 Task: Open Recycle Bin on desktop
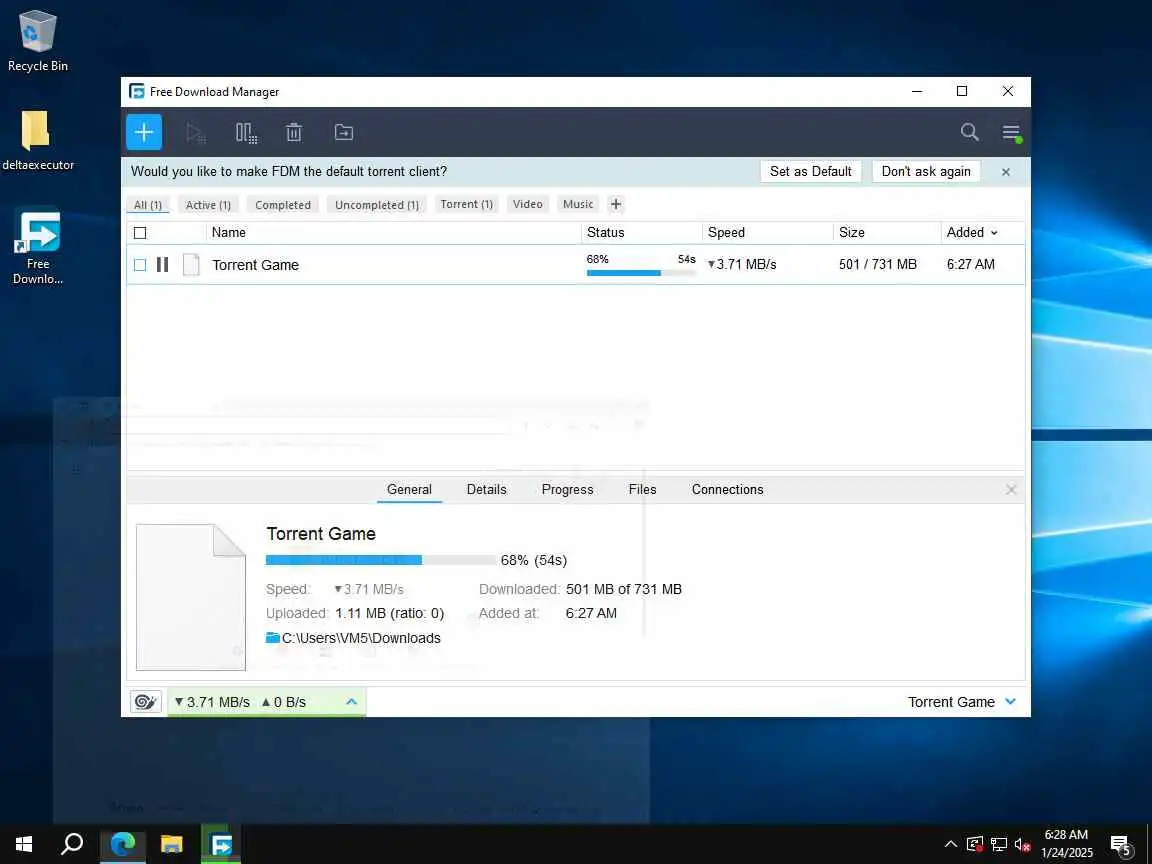pyautogui.click(x=37, y=40)
